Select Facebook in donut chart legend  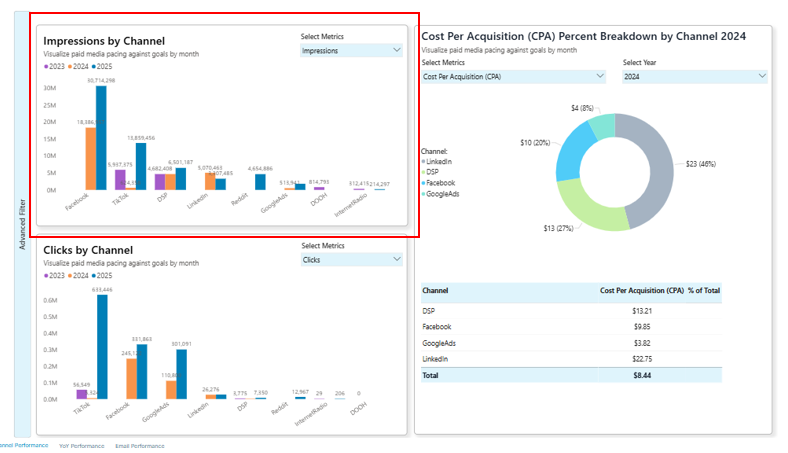click(440, 183)
